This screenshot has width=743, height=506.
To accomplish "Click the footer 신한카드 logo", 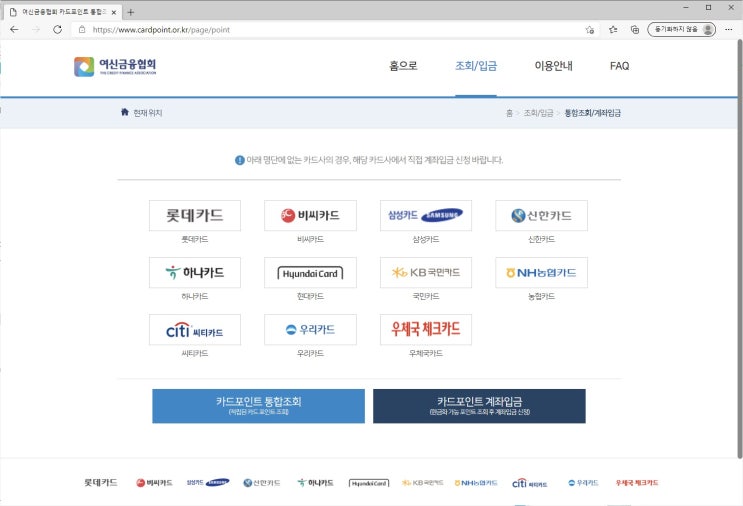I will (x=262, y=483).
